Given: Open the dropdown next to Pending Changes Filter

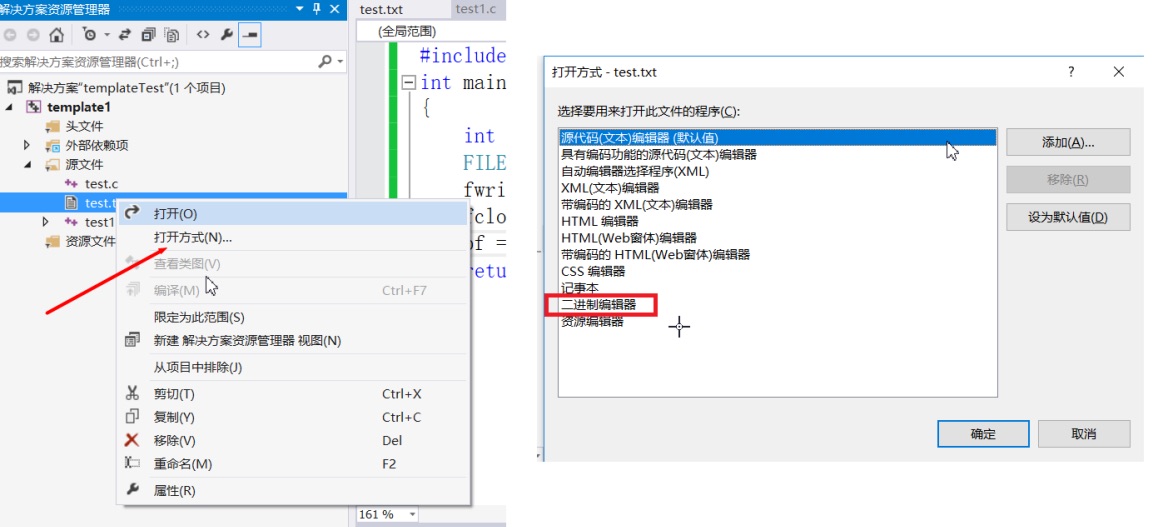Looking at the screenshot, I should pos(106,35).
